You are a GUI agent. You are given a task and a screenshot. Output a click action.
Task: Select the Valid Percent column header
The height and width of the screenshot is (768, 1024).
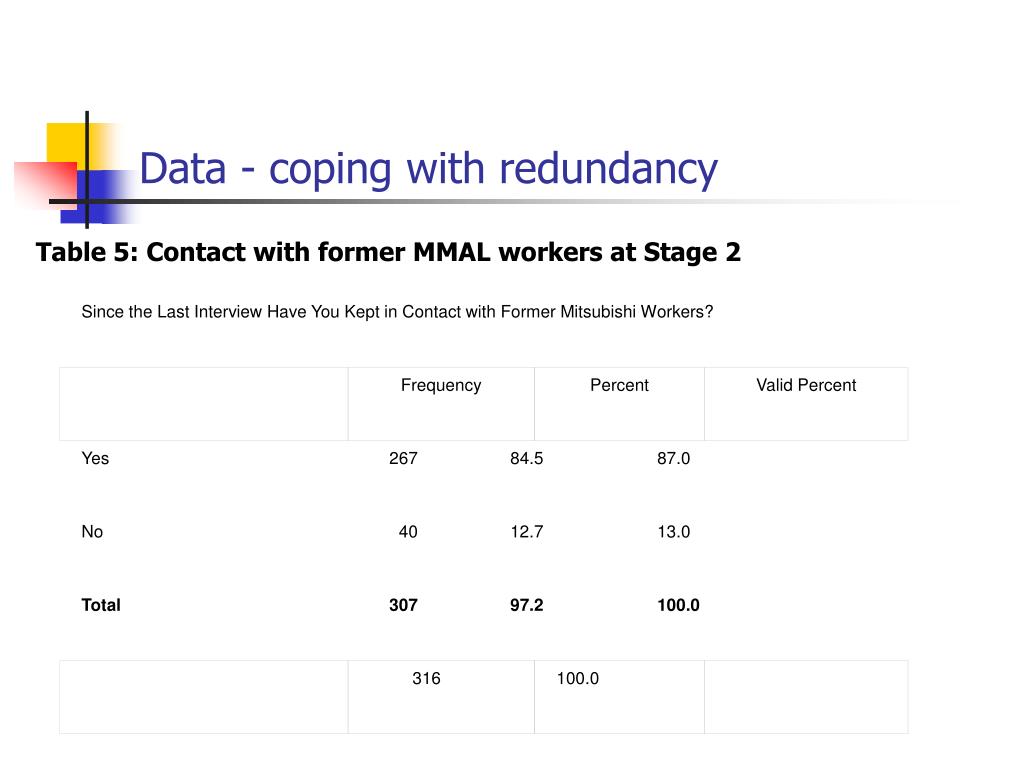pyautogui.click(x=806, y=385)
